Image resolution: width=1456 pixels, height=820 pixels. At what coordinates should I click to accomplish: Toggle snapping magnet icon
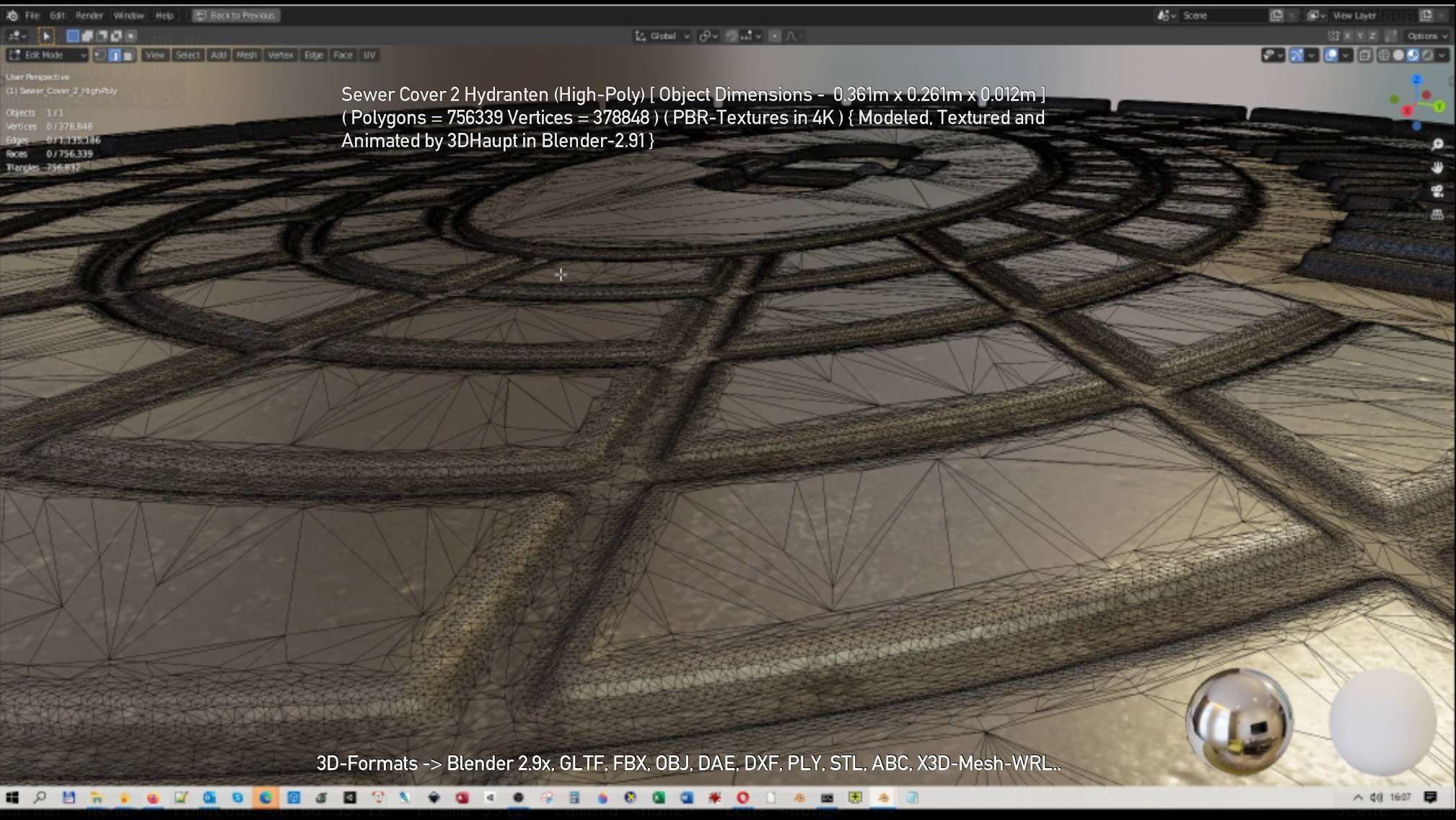[x=732, y=36]
